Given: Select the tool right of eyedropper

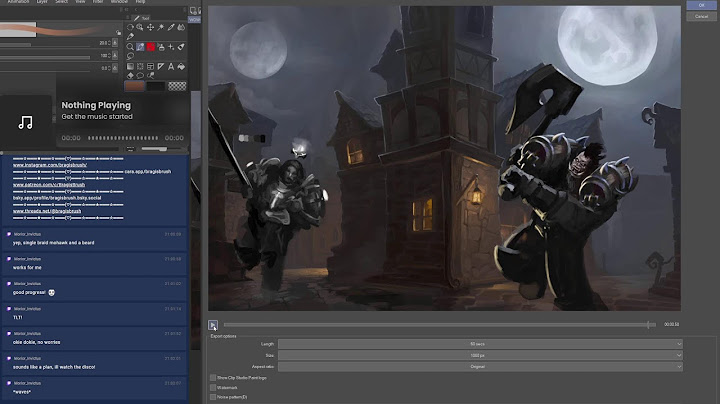Looking at the screenshot, I should [181, 27].
